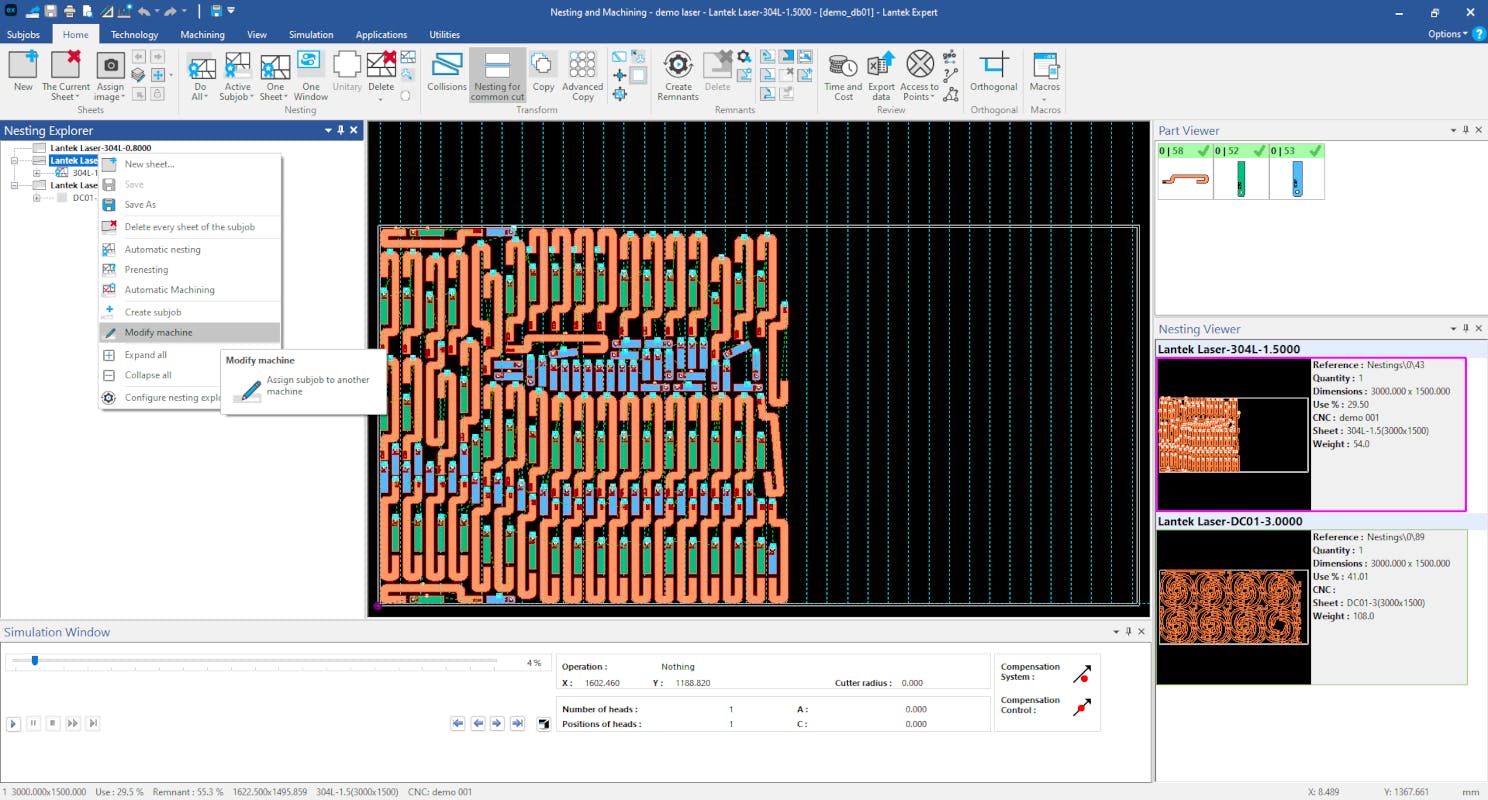Viewport: 1488px width, 800px height.
Task: Unpin the Nesting Explorer panel
Action: 341,130
